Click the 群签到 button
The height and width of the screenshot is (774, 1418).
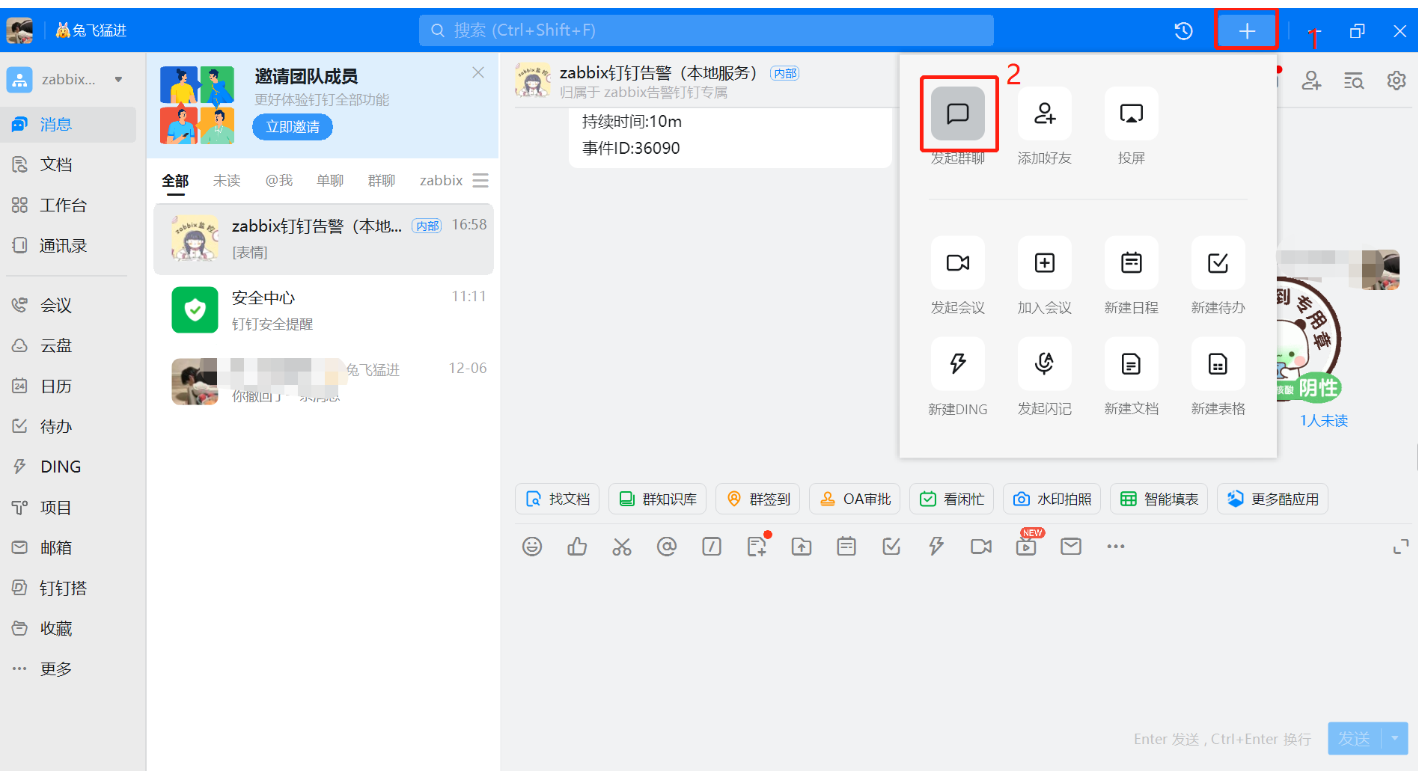[758, 499]
